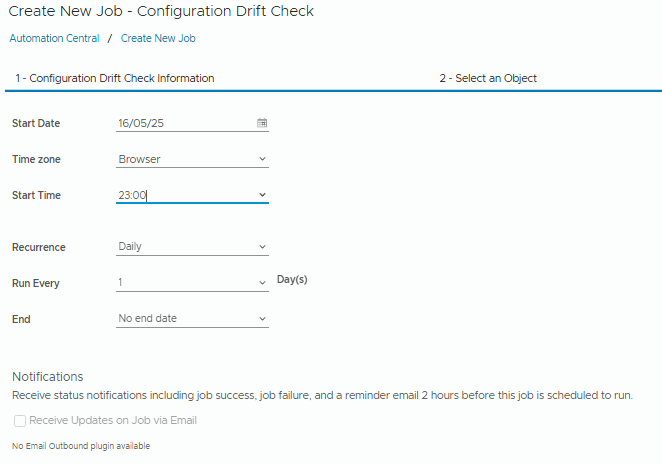Viewport: 662px width, 464px height.
Task: Click the 'Create New Job' breadcrumb link
Action: coord(158,38)
